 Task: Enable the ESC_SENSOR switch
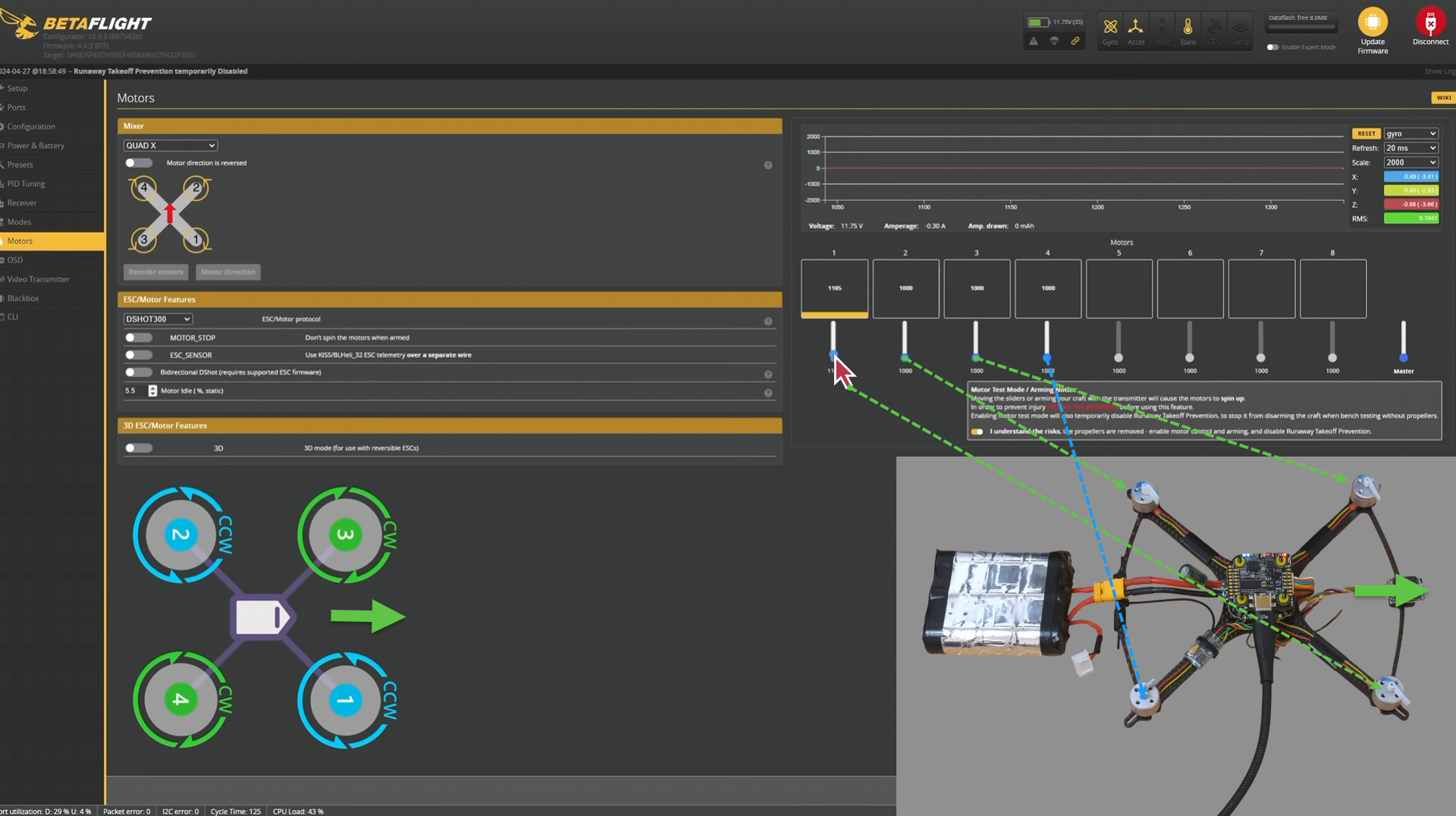(x=139, y=355)
